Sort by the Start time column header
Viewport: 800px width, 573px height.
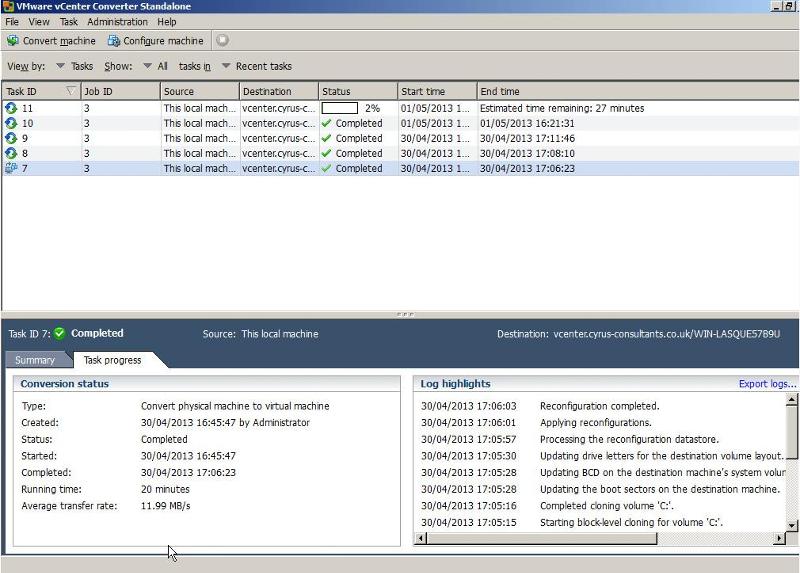pyautogui.click(x=437, y=91)
